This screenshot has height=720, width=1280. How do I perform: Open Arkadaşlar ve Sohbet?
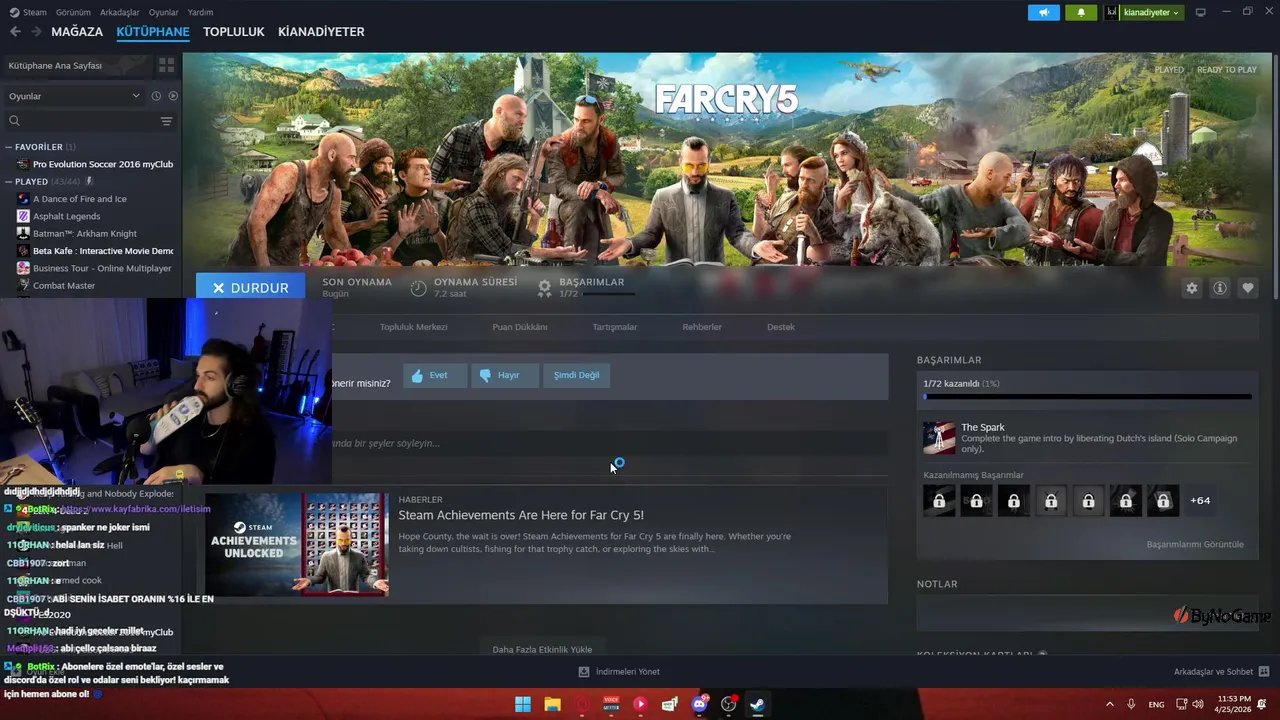click(1221, 672)
